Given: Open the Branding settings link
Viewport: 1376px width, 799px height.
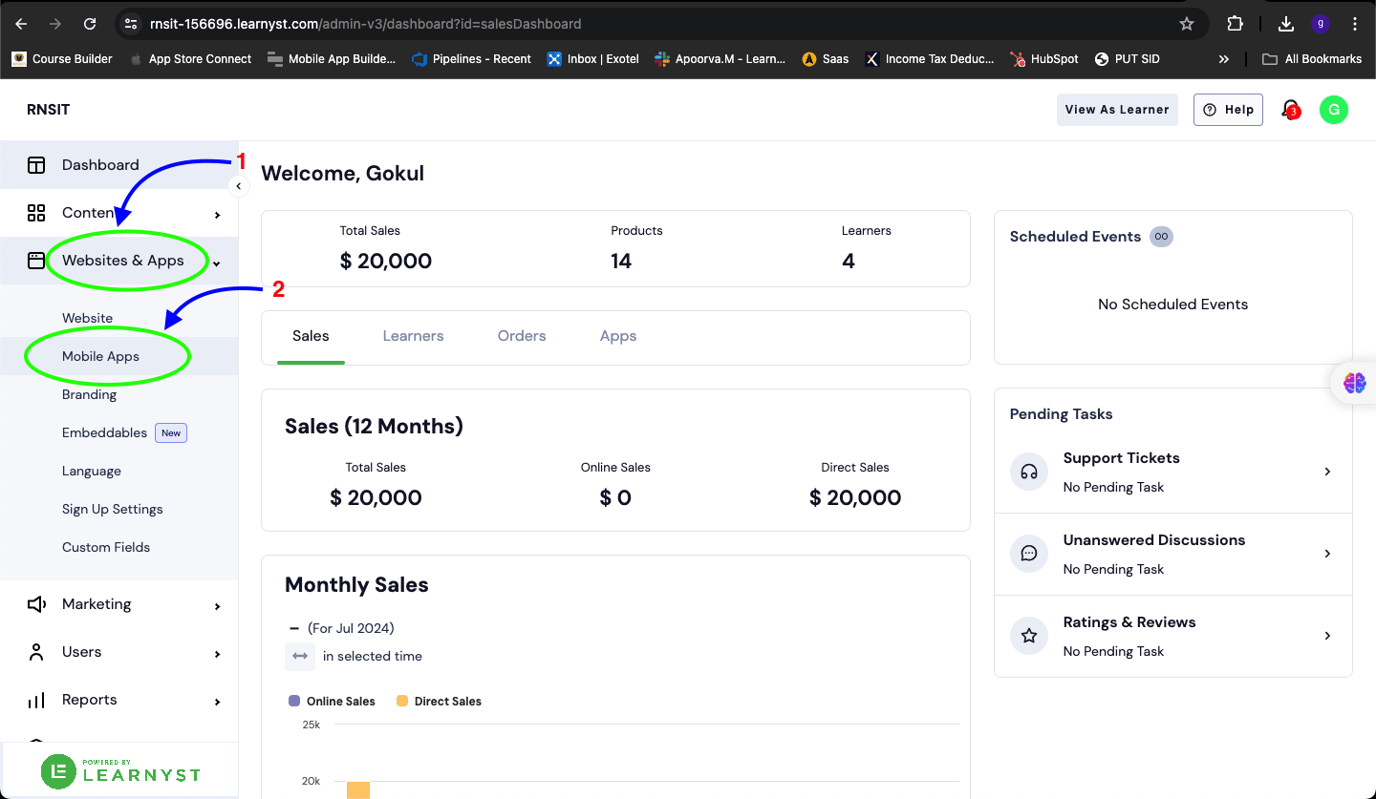Looking at the screenshot, I should coord(89,395).
